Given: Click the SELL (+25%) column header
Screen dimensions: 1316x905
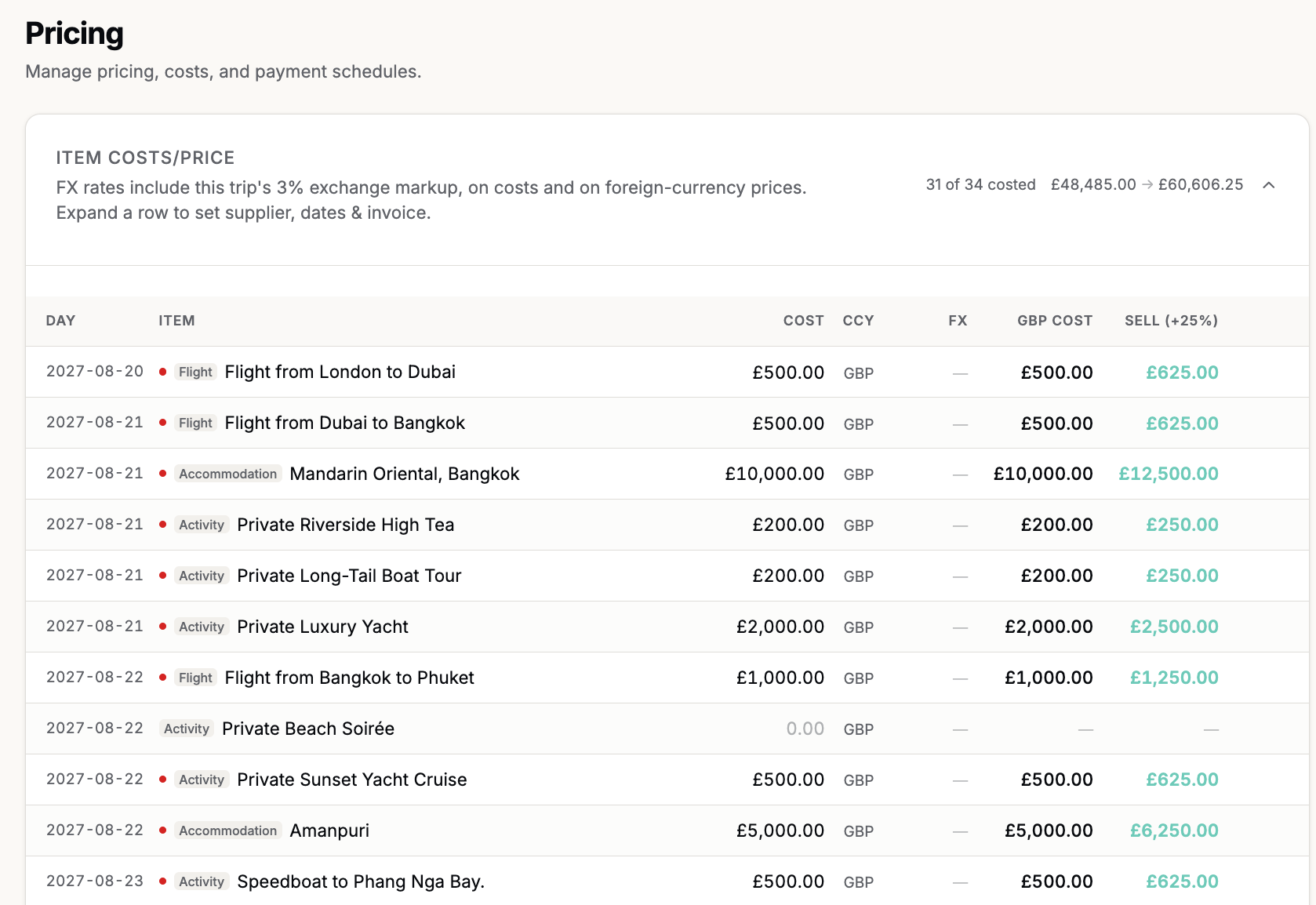Looking at the screenshot, I should click(1171, 321).
